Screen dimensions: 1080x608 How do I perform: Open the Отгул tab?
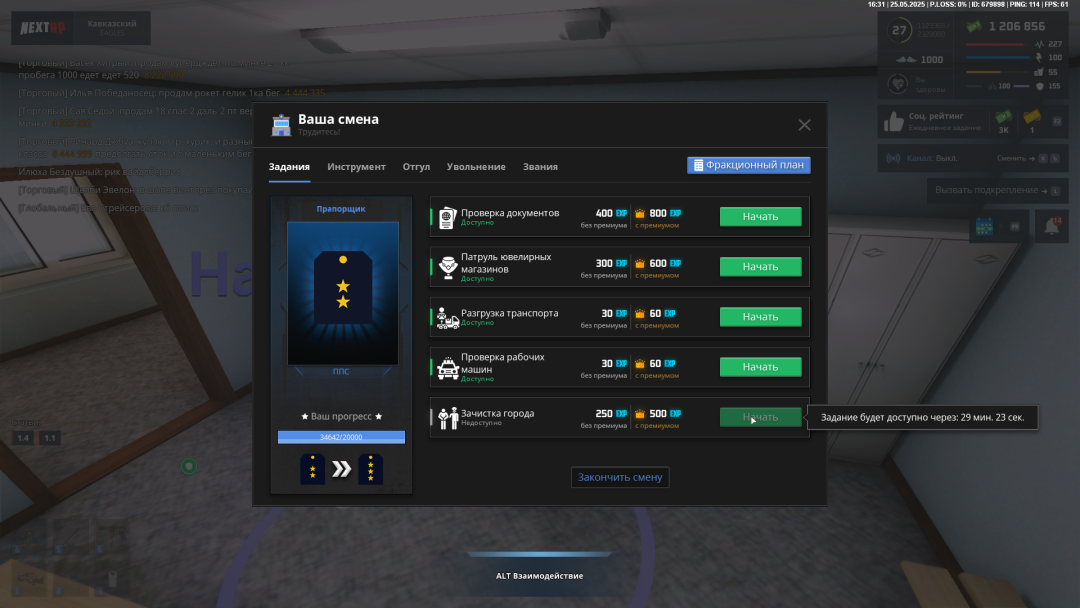(416, 167)
